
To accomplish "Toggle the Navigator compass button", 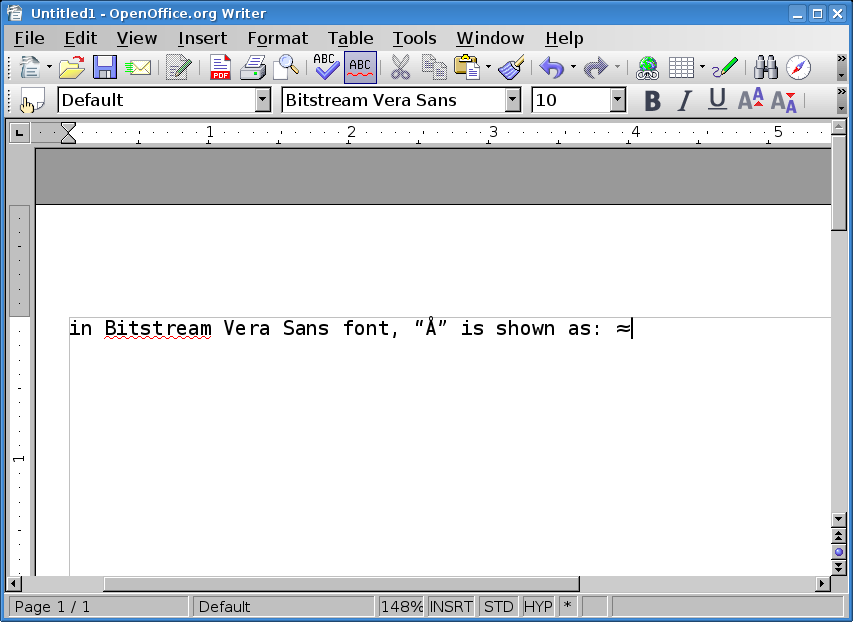I will (x=798, y=68).
